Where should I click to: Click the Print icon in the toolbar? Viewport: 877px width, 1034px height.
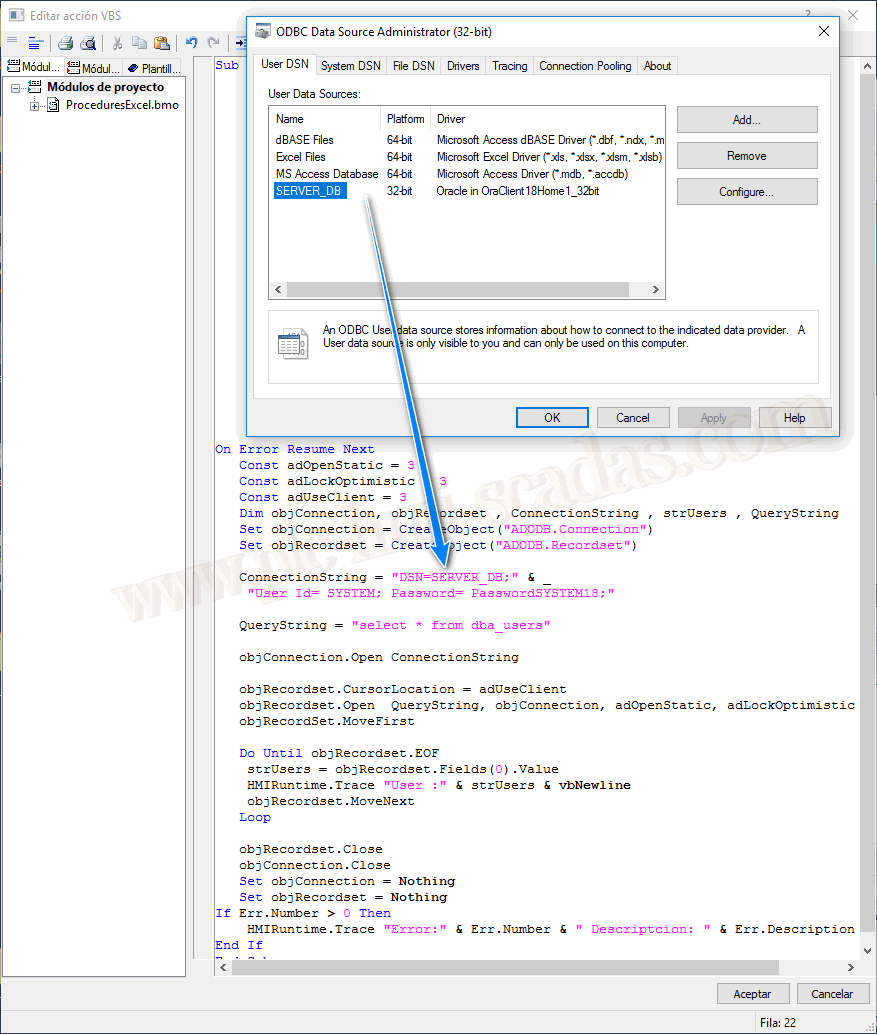click(65, 43)
